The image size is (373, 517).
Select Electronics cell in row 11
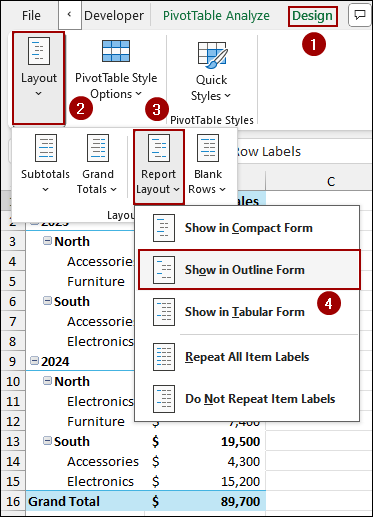tap(80, 401)
